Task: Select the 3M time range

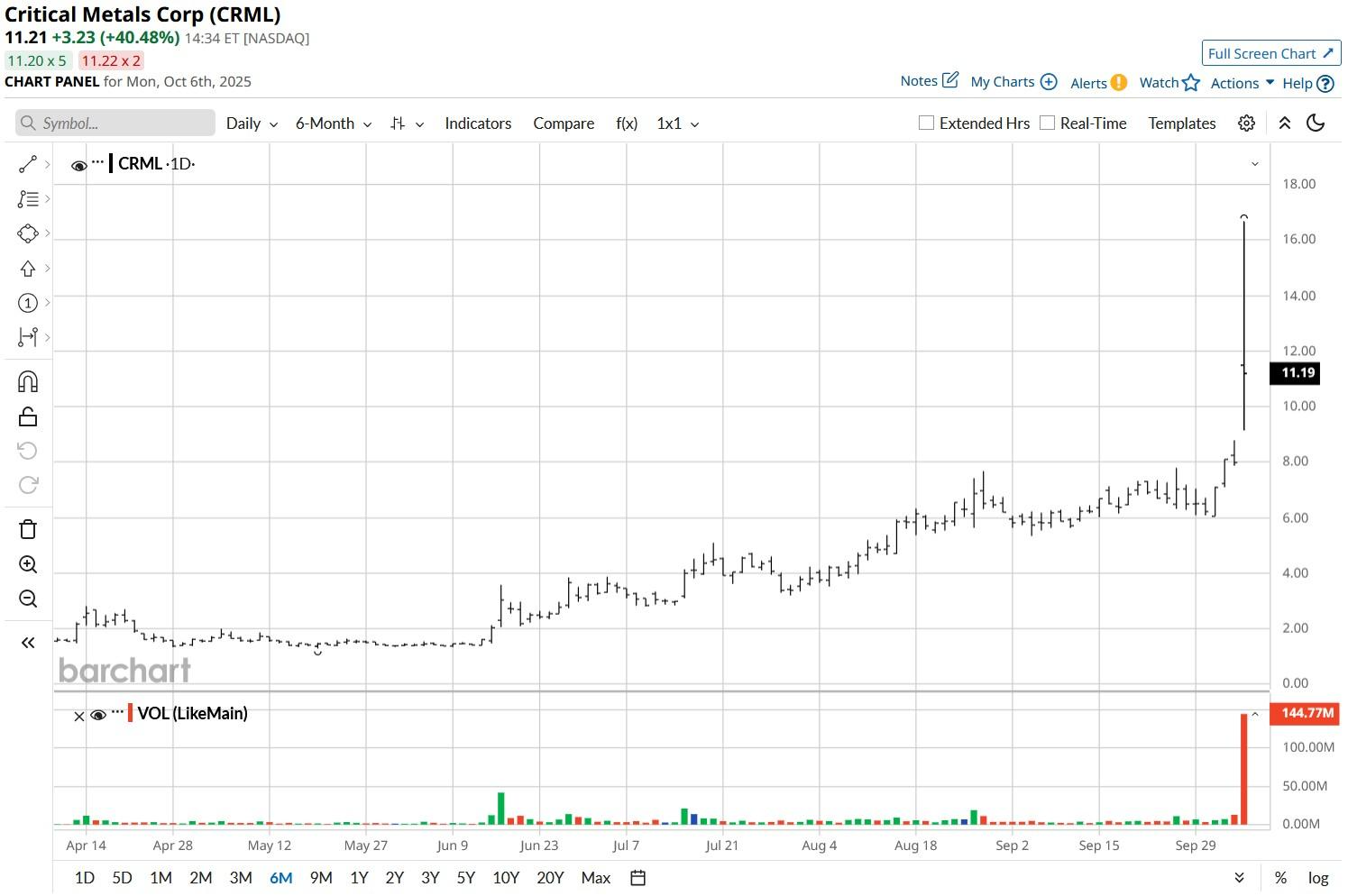Action: click(x=241, y=878)
